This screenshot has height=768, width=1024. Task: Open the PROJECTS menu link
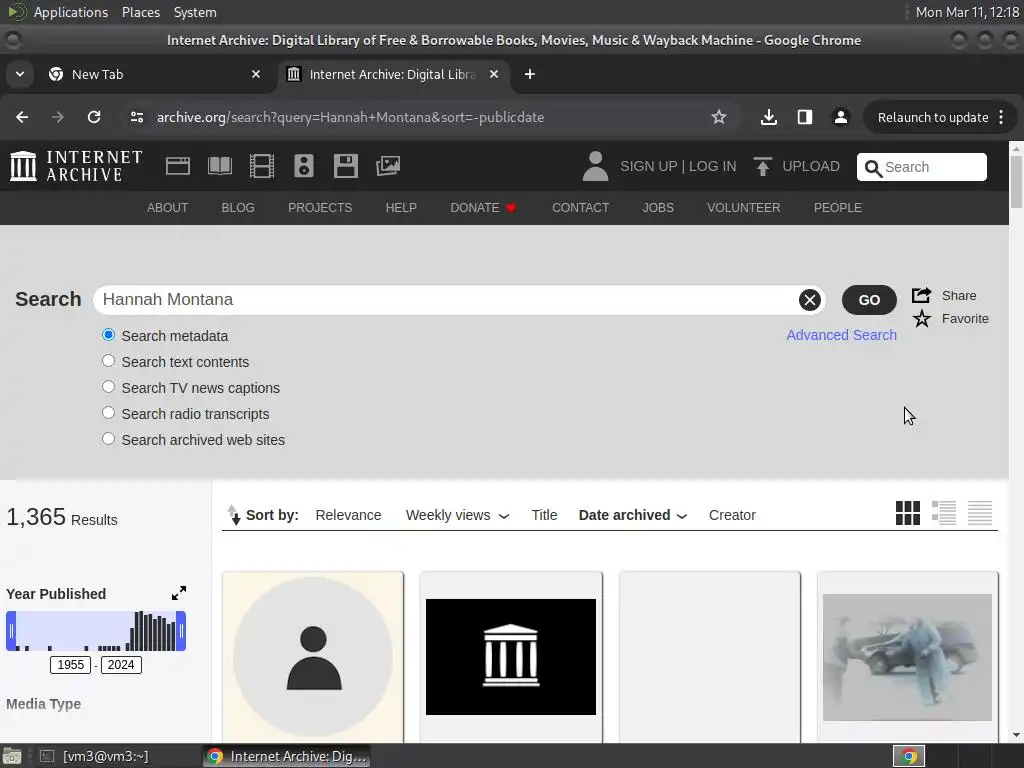(x=320, y=208)
